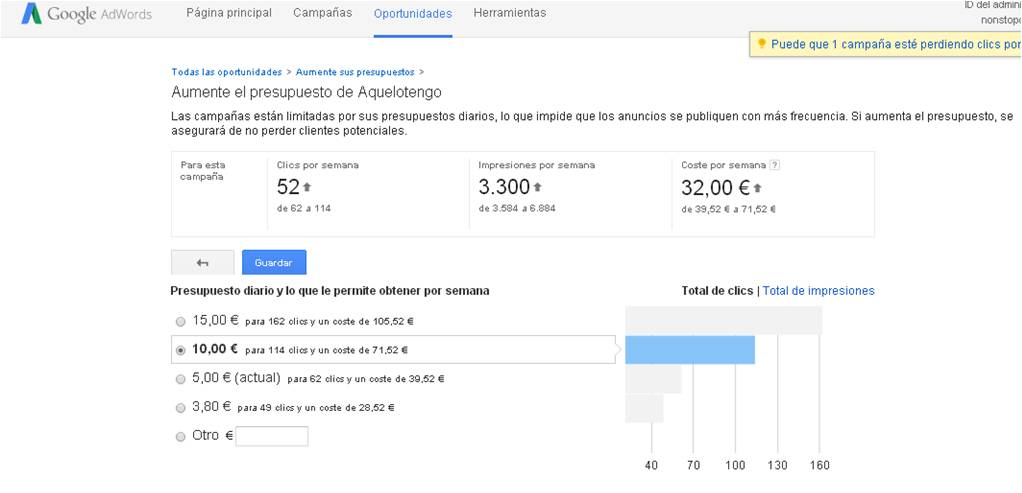
Task: Open the Aumente sus presupuestos breadcrumb link
Action: tap(355, 72)
